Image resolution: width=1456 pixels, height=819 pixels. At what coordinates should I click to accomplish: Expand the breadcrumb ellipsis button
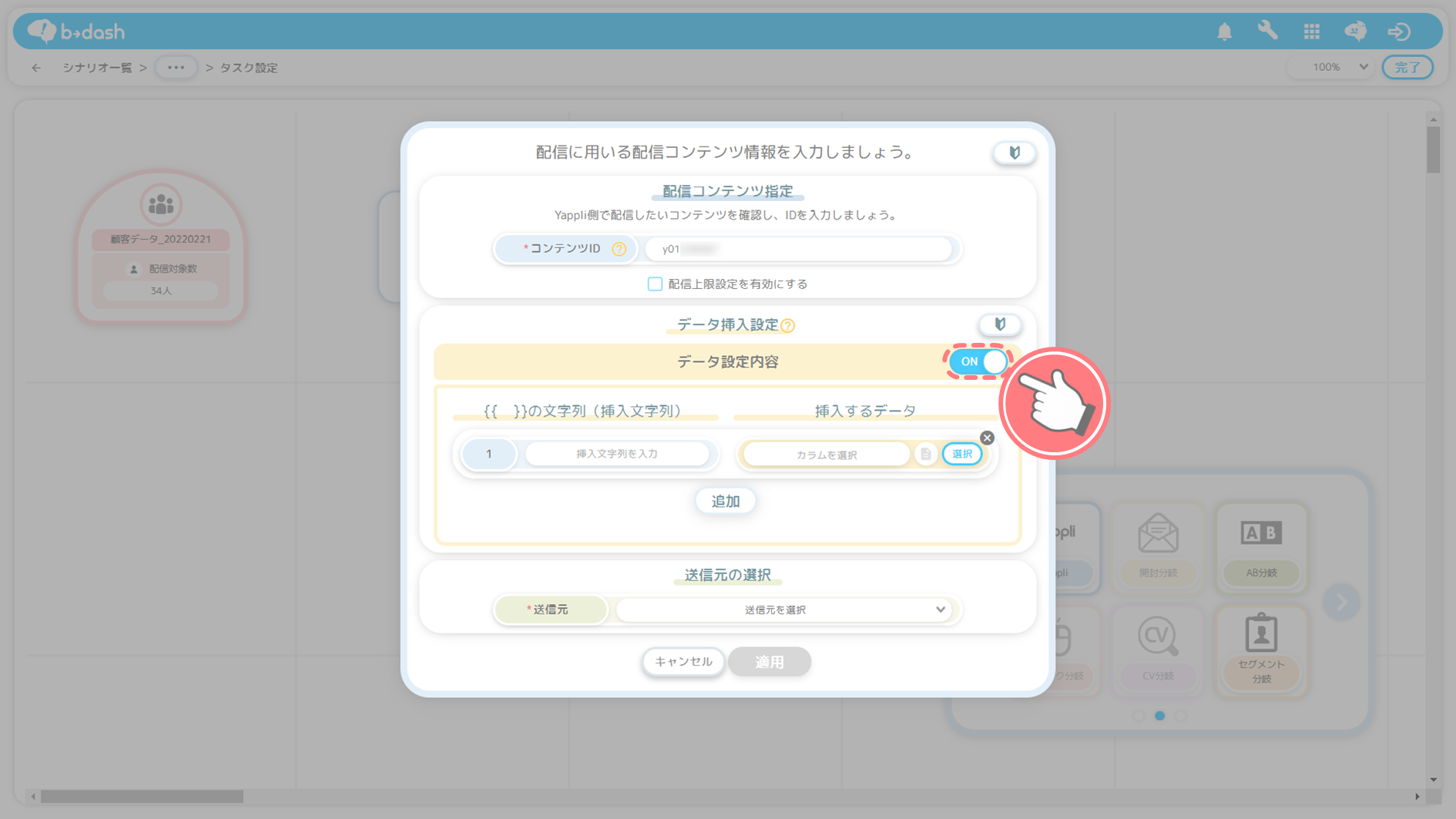pyautogui.click(x=176, y=68)
